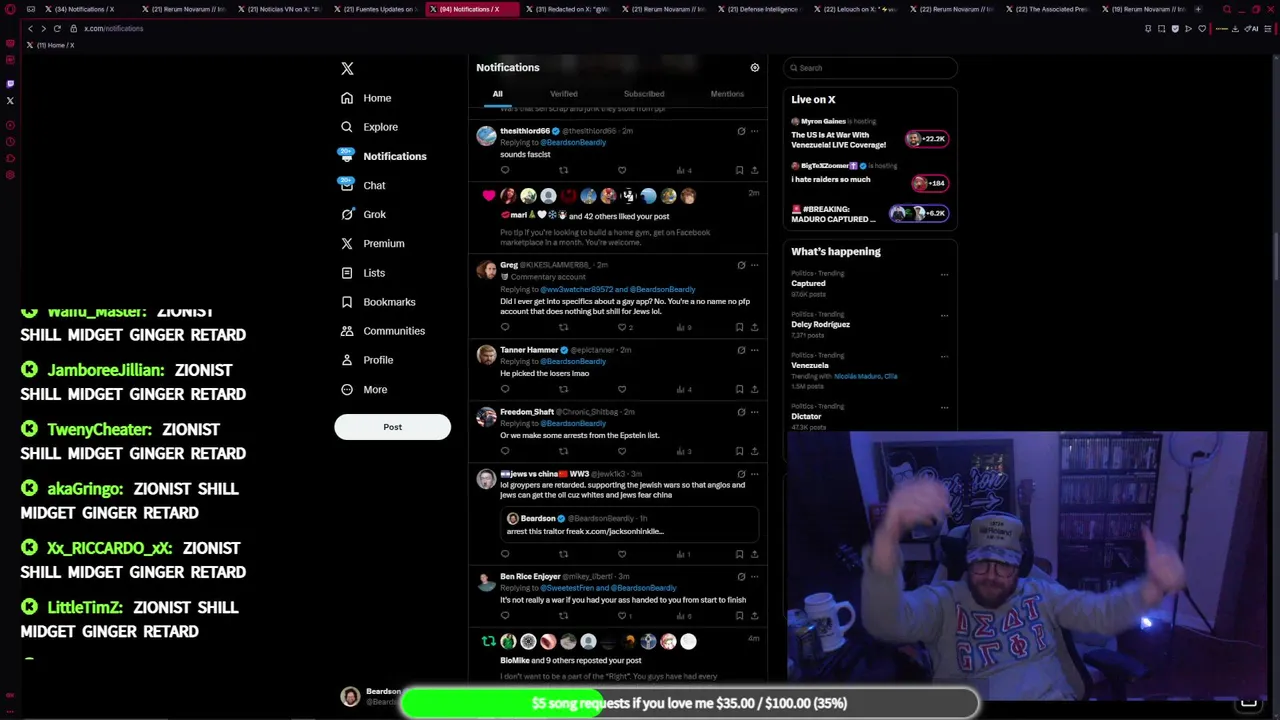Bookmark Freedom_Shaft's post
The width and height of the screenshot is (1280, 720).
(739, 451)
